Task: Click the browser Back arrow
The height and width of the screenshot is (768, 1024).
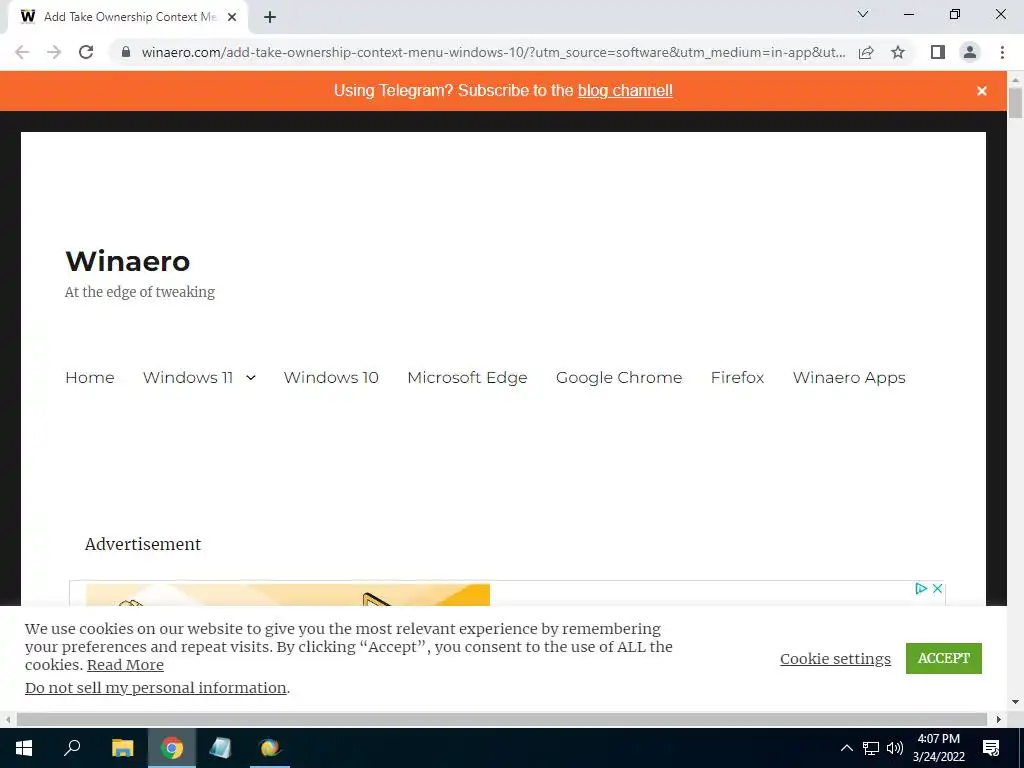Action: [x=22, y=52]
